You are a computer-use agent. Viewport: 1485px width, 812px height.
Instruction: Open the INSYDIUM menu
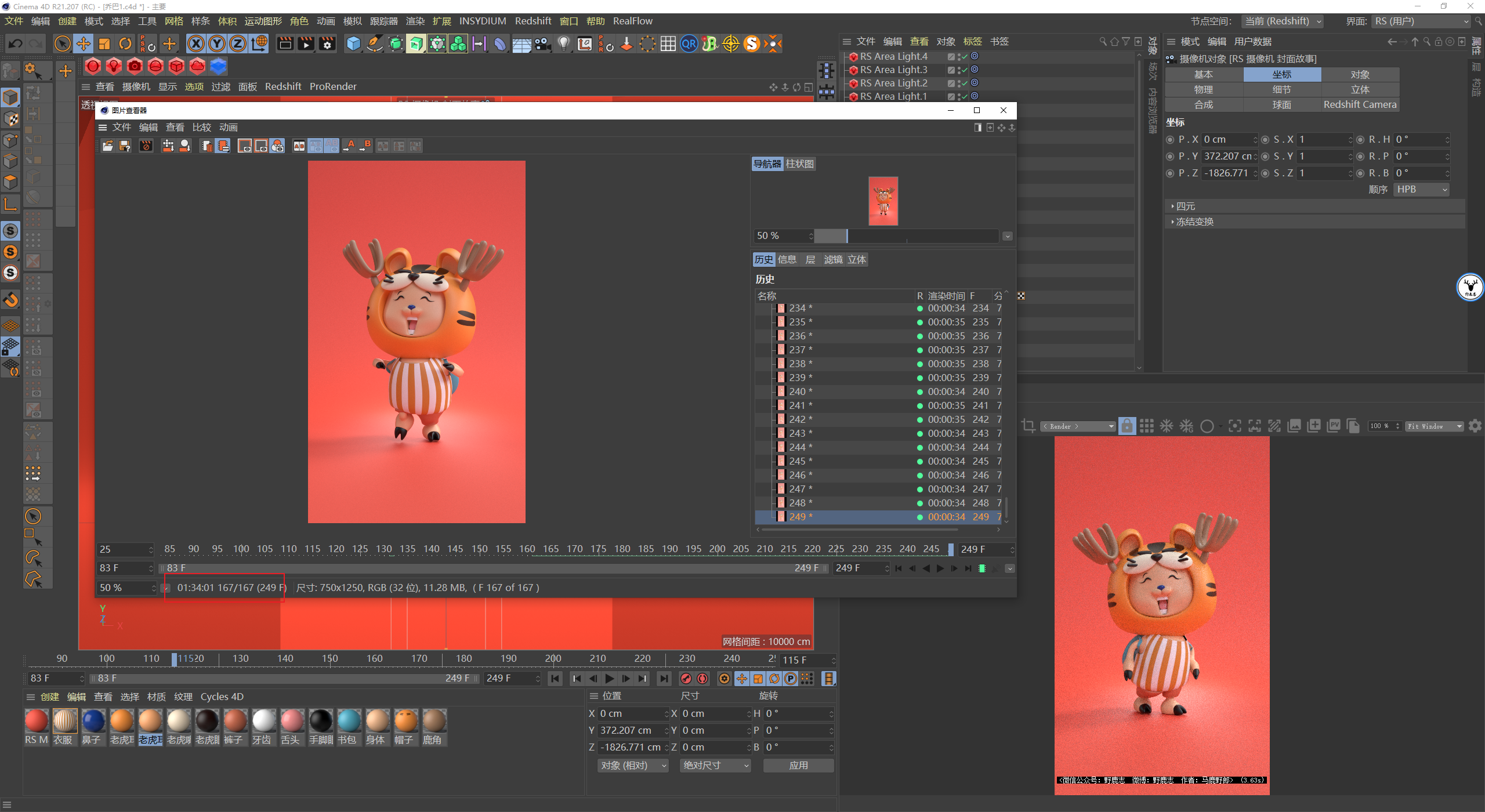pos(483,21)
